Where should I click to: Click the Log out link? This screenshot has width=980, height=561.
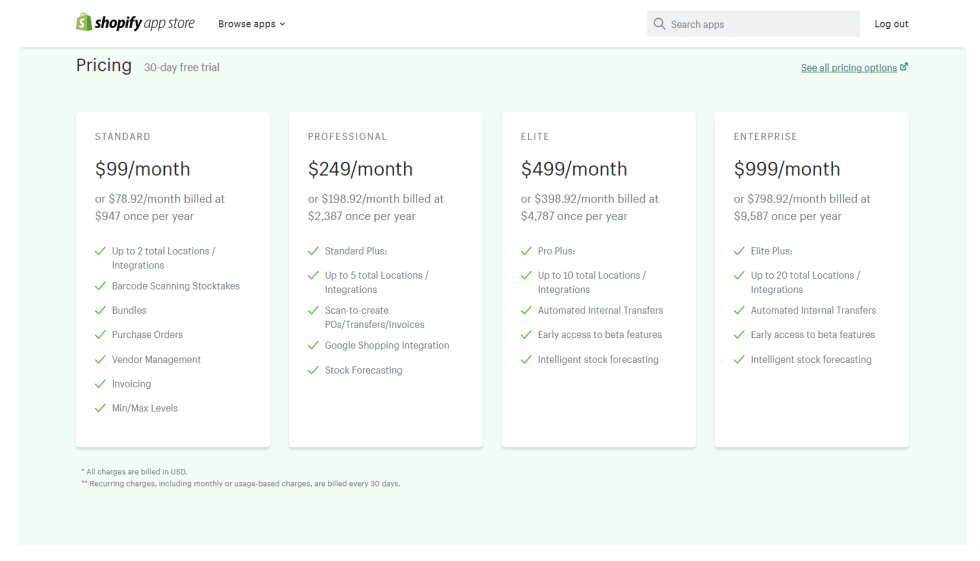891,24
